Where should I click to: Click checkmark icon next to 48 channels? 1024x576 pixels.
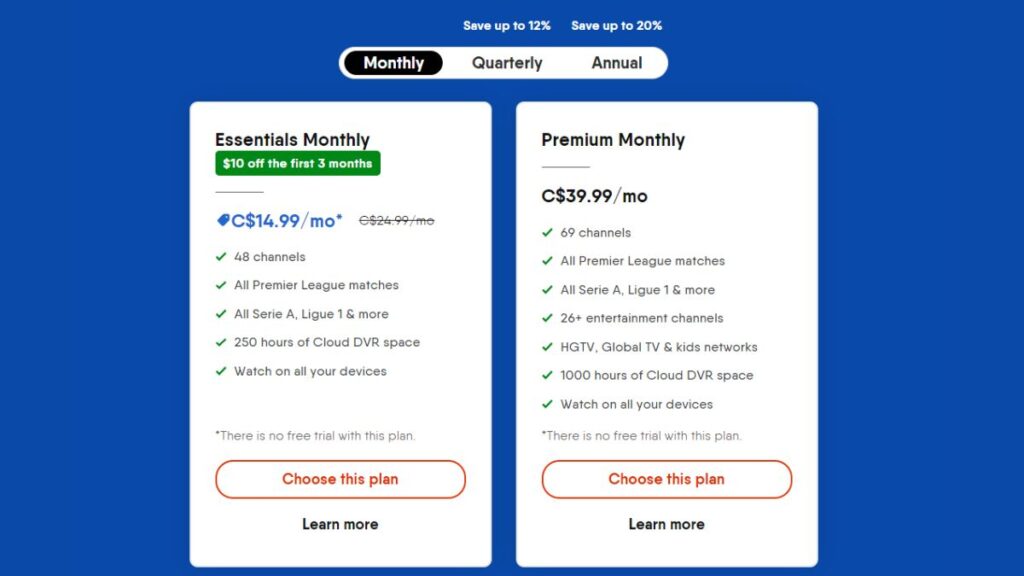point(221,257)
